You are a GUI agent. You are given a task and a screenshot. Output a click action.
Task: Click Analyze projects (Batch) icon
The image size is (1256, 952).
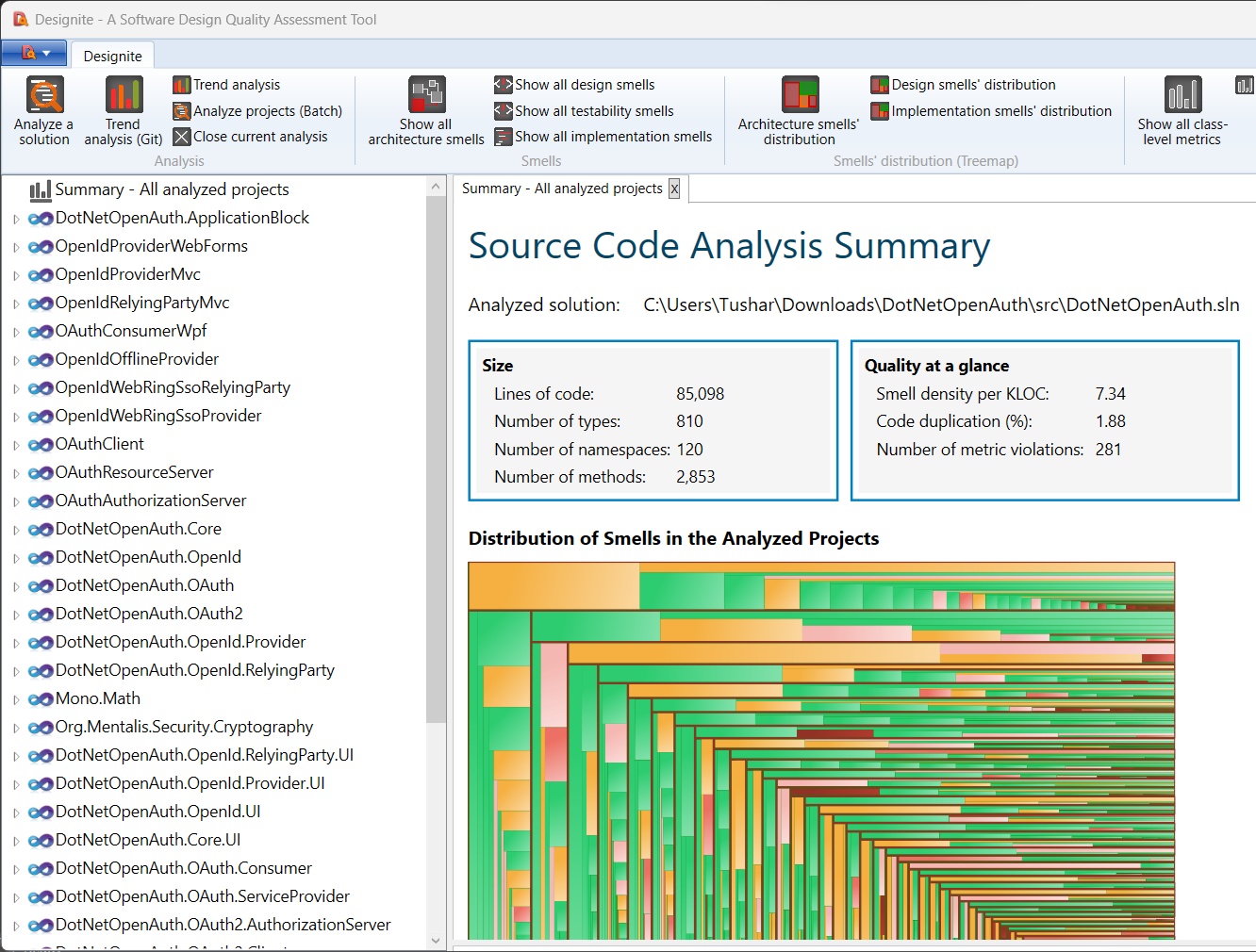pos(182,111)
